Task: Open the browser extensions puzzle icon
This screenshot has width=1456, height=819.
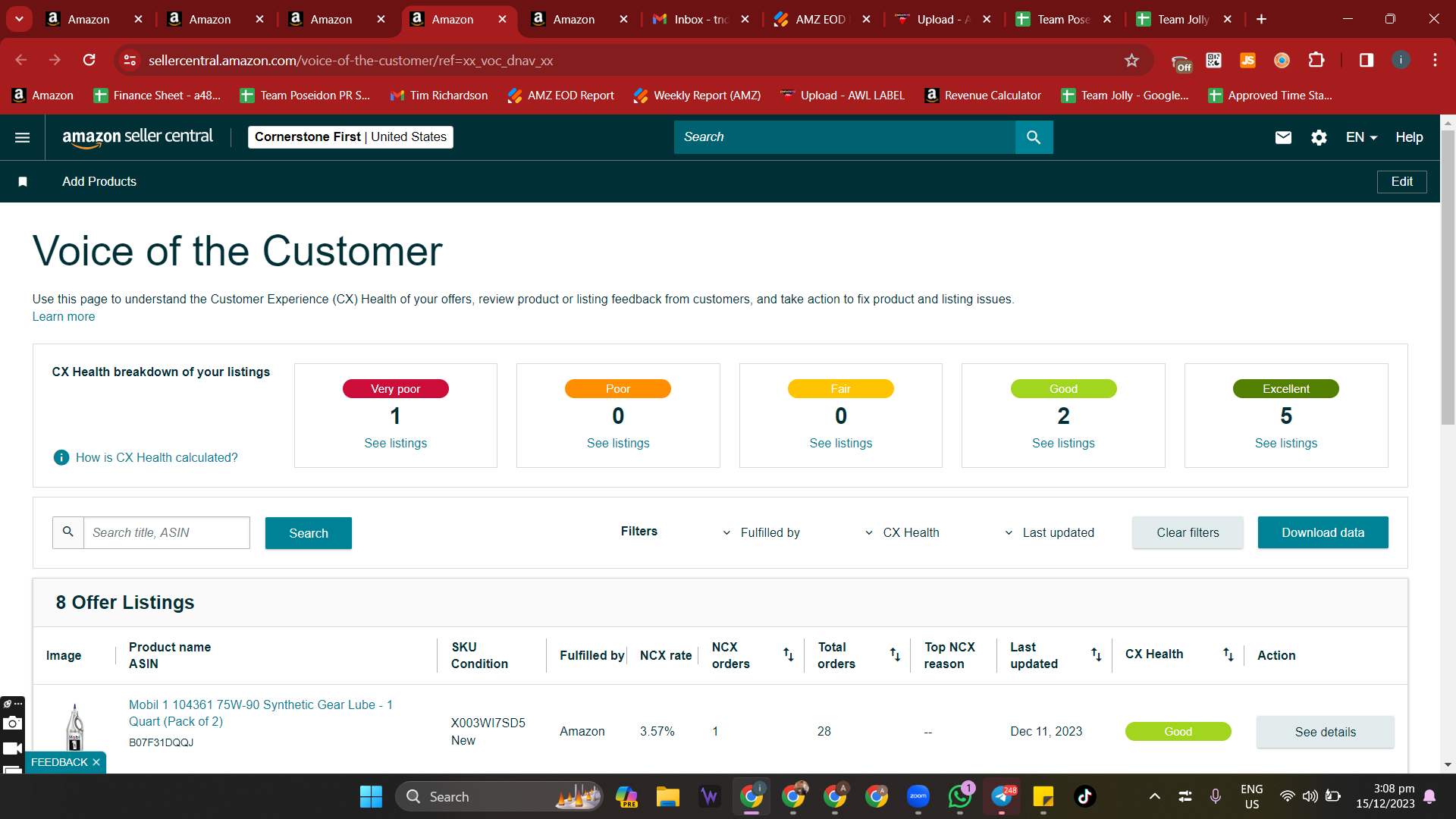Action: point(1316,60)
